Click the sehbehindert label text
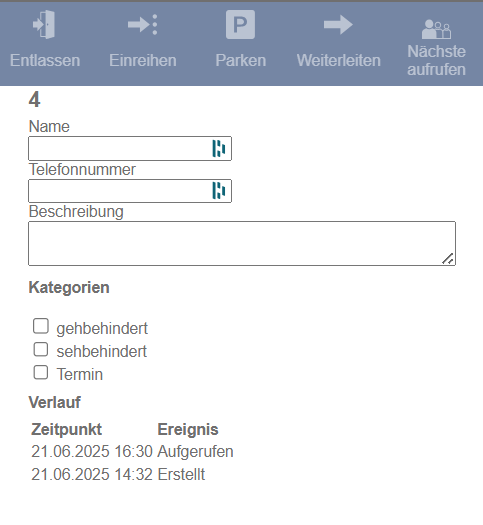 point(102,351)
